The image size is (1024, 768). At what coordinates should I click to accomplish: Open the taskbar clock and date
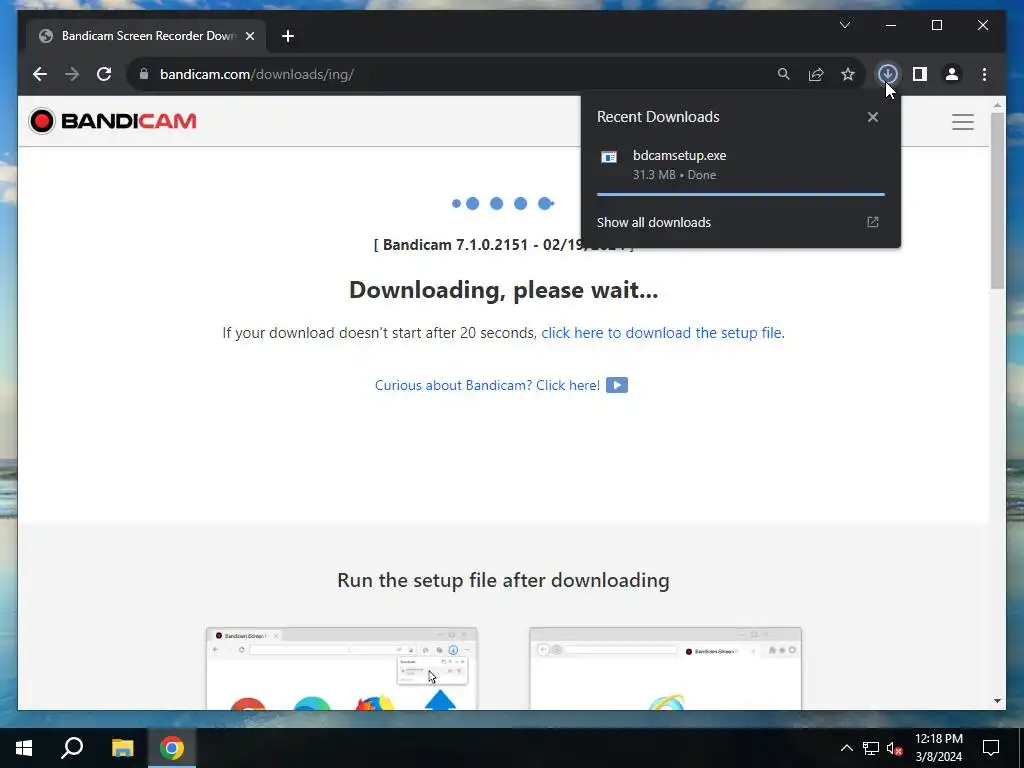[938, 748]
